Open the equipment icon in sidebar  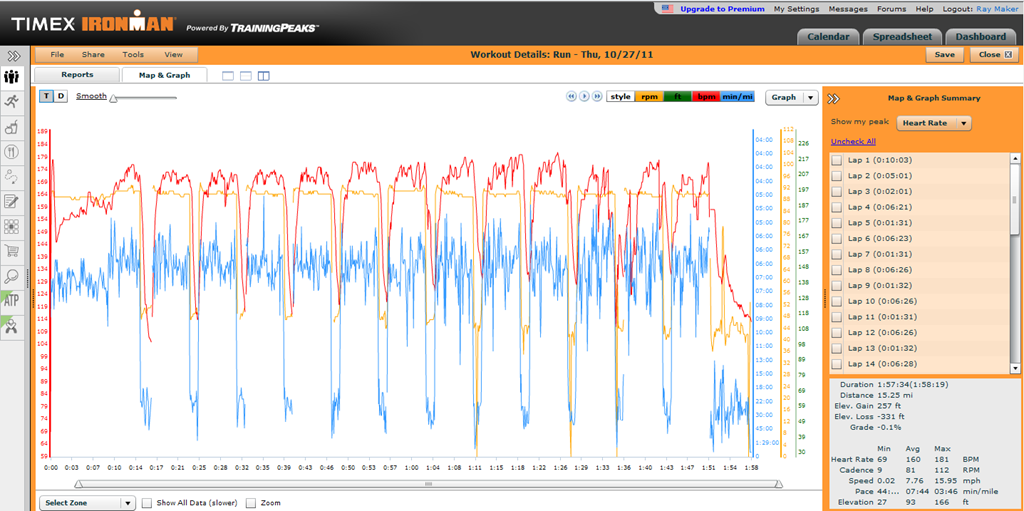tap(11, 127)
